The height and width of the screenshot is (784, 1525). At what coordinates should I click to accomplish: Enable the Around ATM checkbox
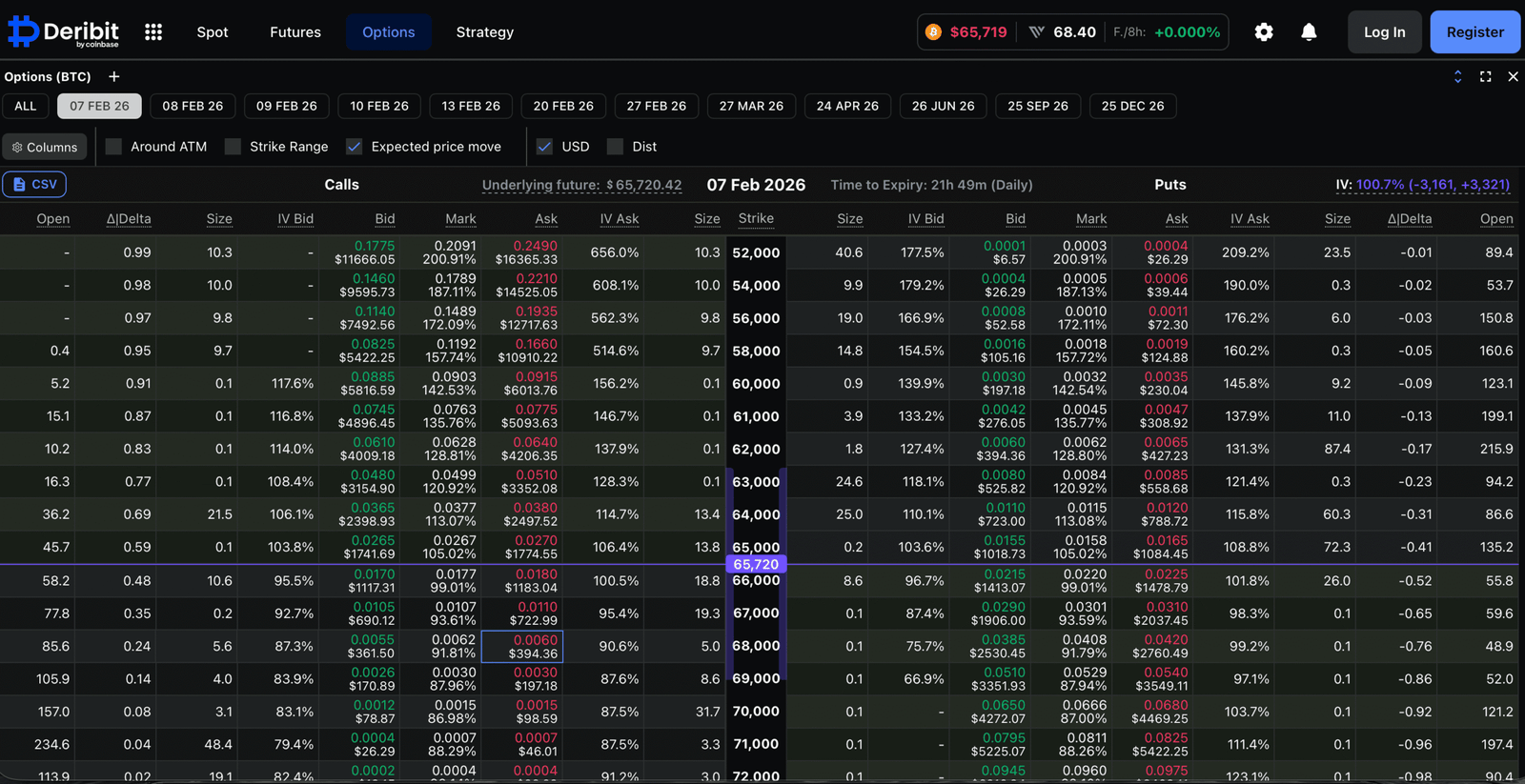pyautogui.click(x=114, y=147)
